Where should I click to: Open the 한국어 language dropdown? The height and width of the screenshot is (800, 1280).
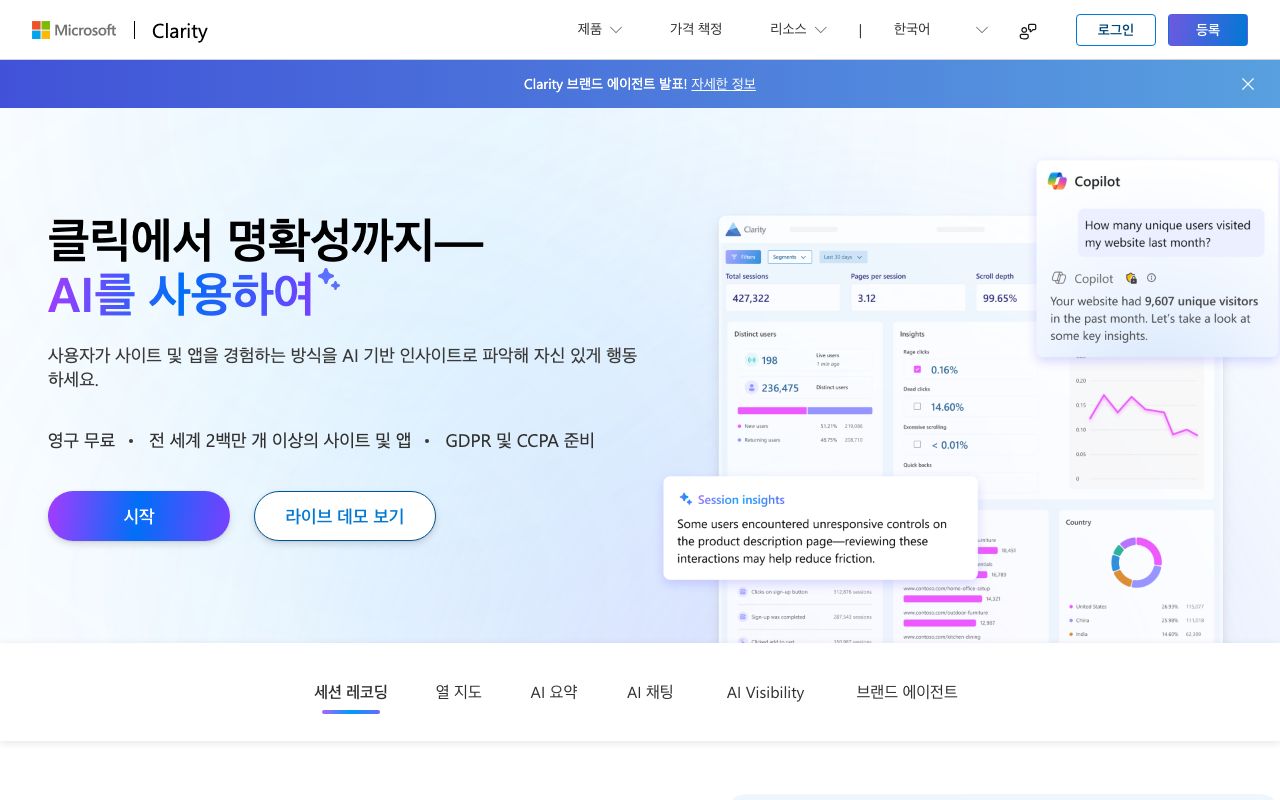point(940,30)
